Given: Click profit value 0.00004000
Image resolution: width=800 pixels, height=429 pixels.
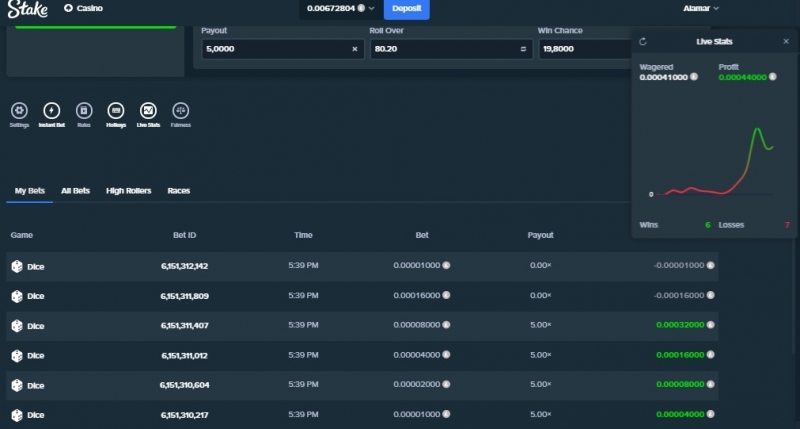Looking at the screenshot, I should [680, 414].
